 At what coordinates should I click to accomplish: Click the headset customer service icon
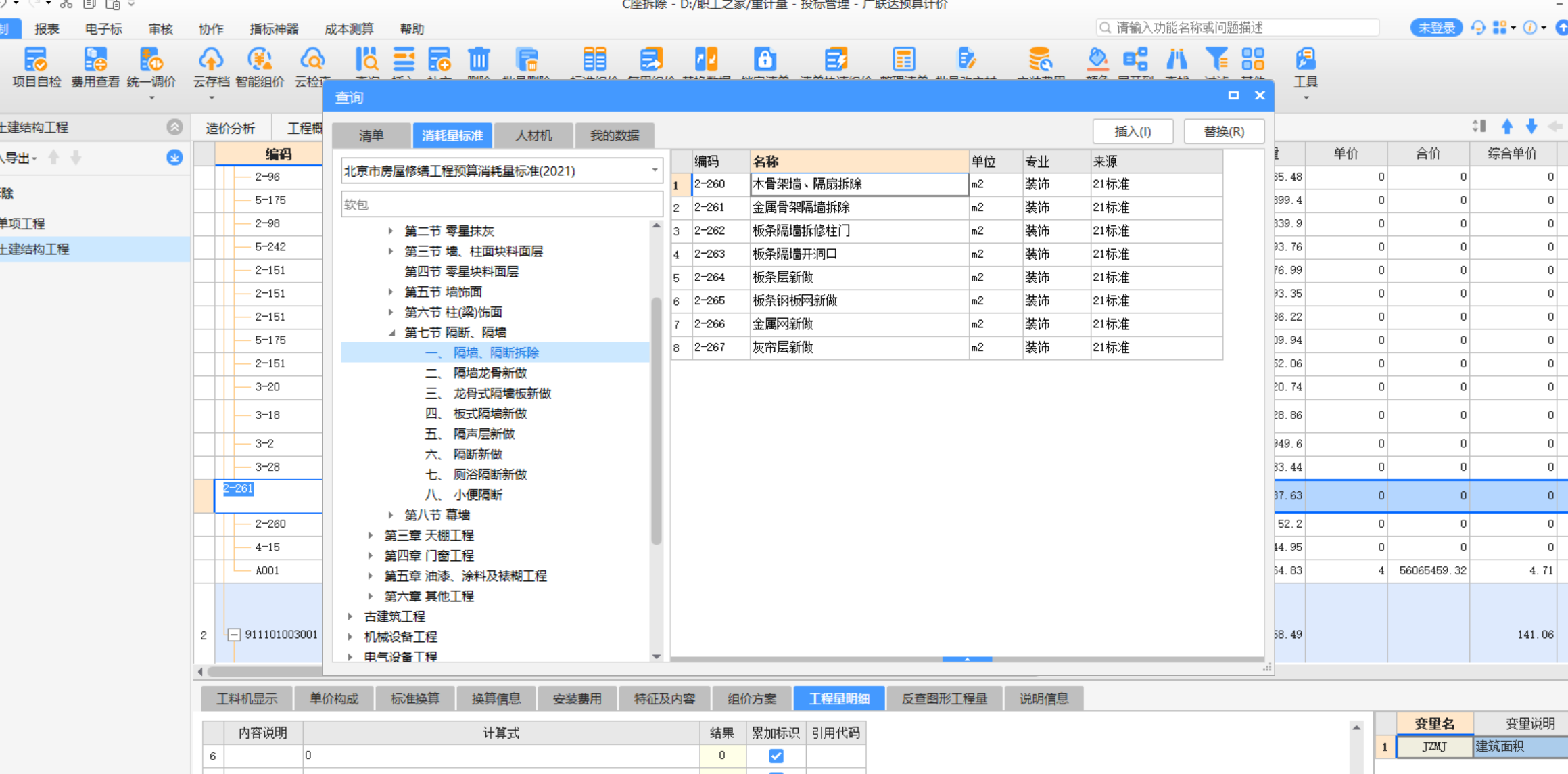1478,28
